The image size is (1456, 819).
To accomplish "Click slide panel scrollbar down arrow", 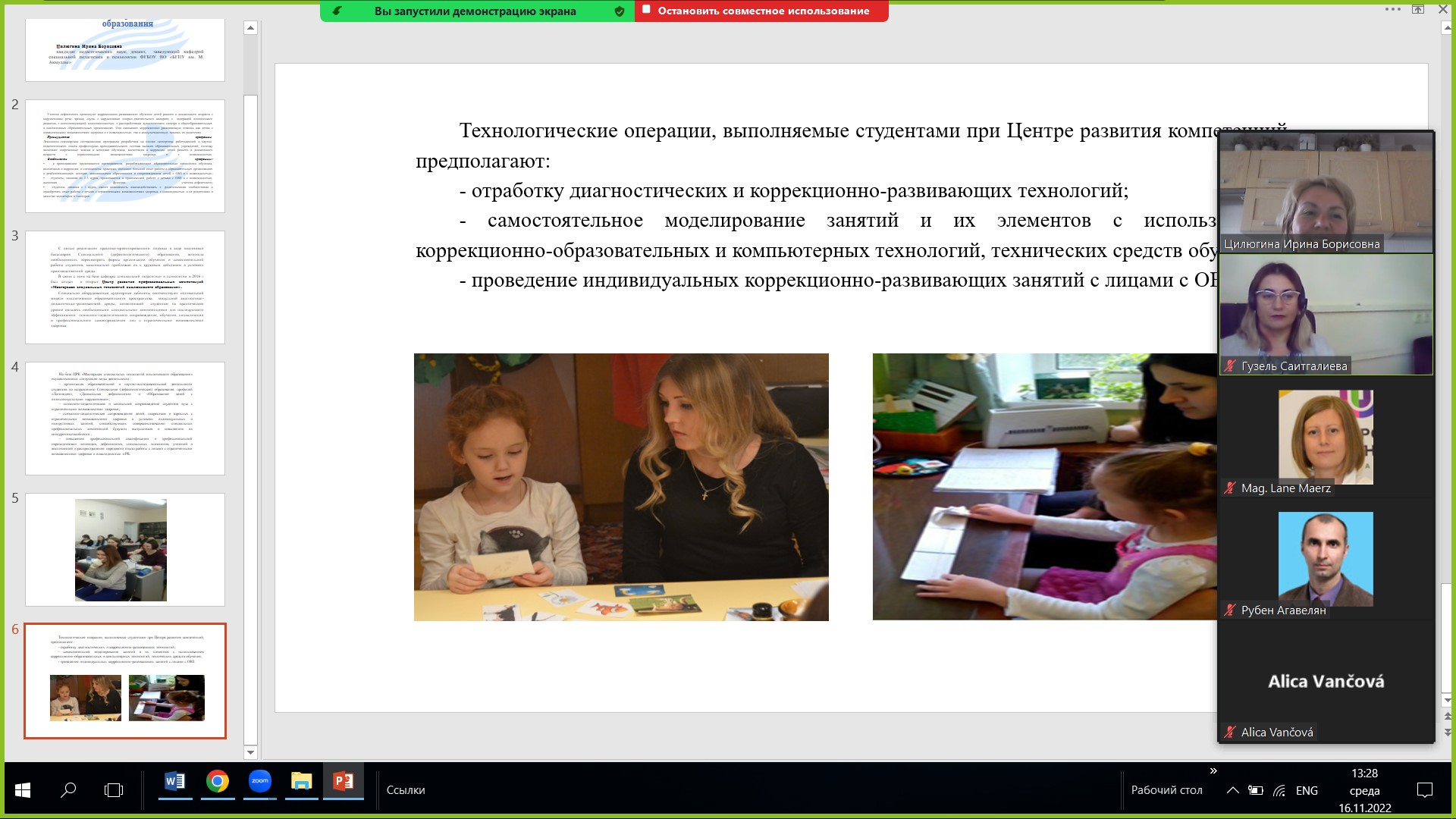I will tap(251, 752).
